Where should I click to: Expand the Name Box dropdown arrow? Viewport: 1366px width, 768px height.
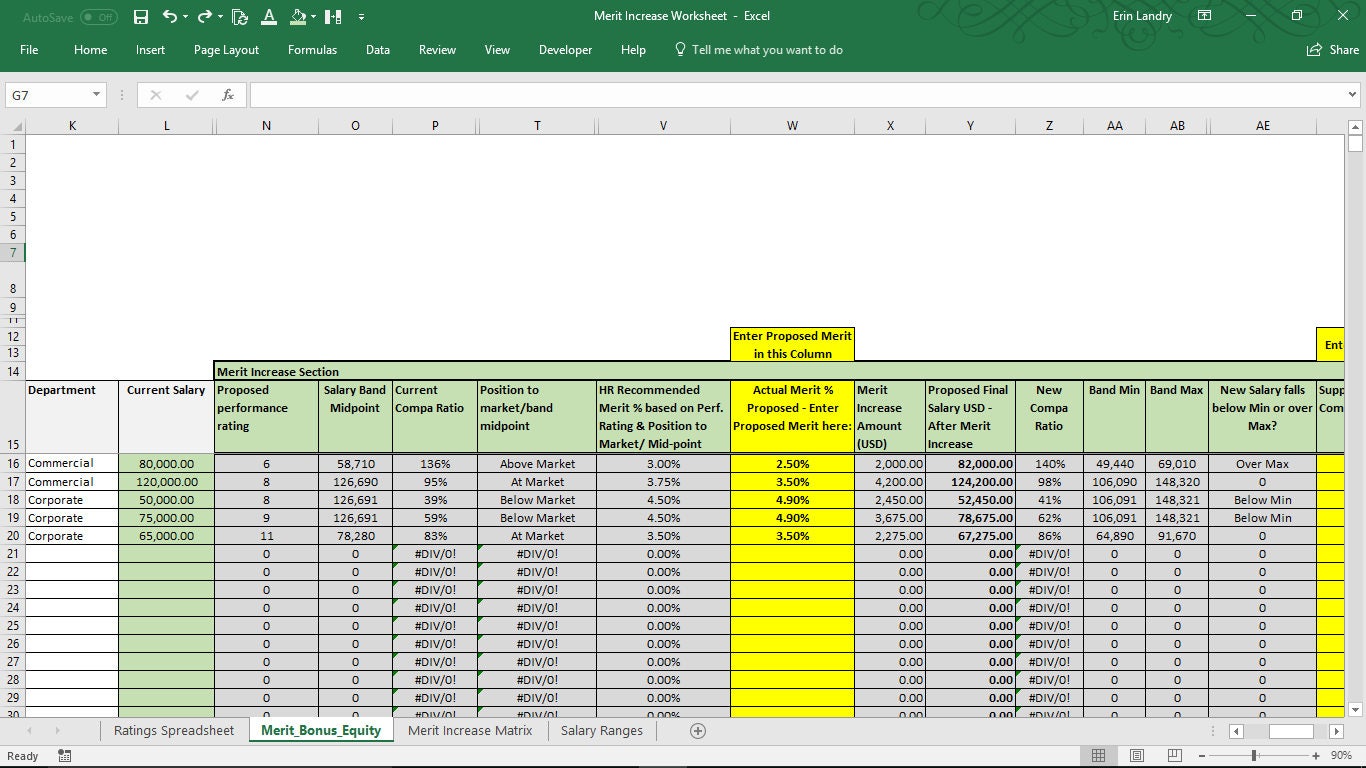97,95
